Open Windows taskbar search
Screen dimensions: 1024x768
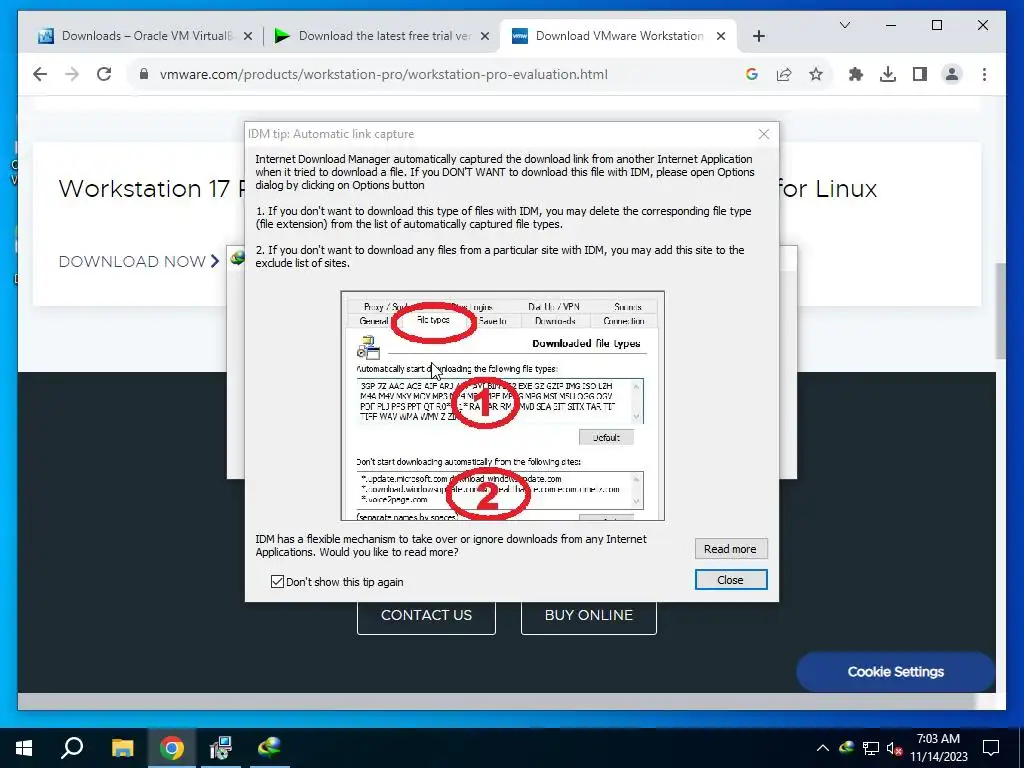72,748
